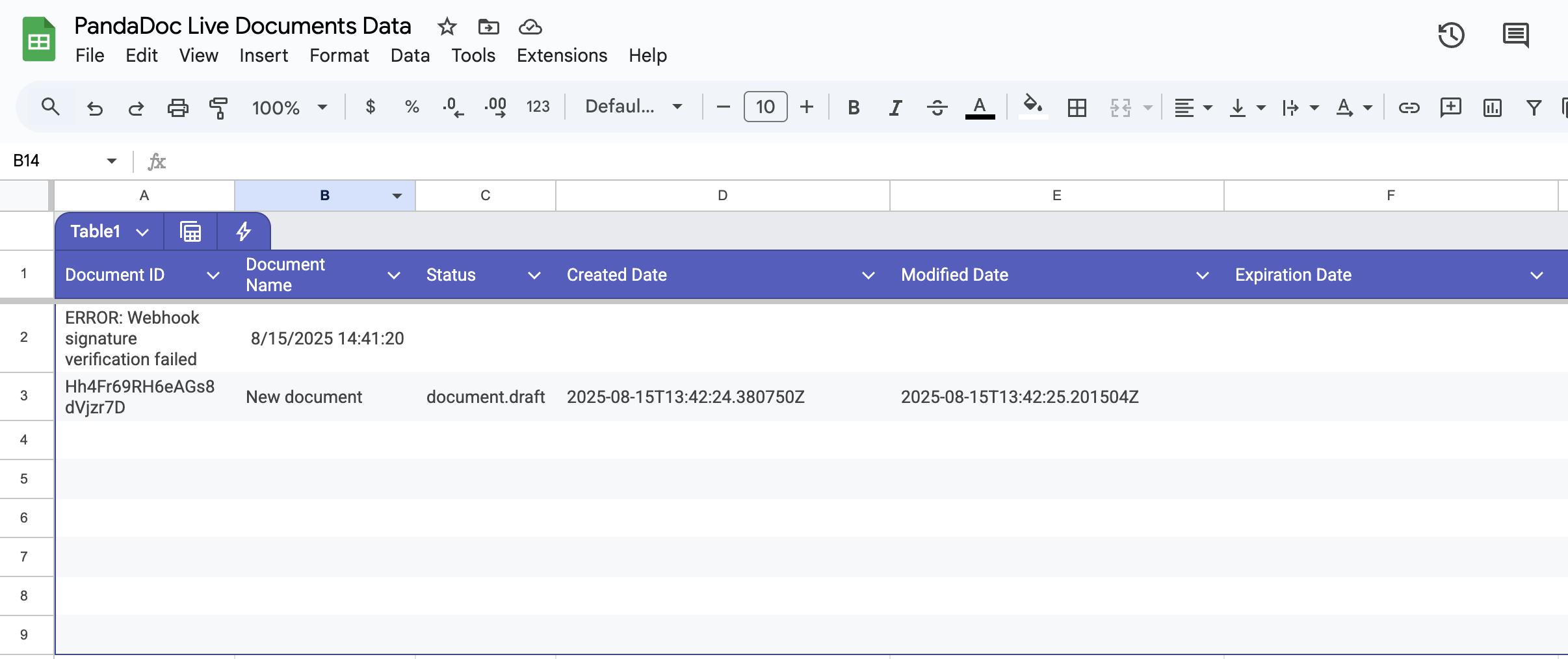
Task: Open horizontal align dropdown
Action: (x=1193, y=107)
